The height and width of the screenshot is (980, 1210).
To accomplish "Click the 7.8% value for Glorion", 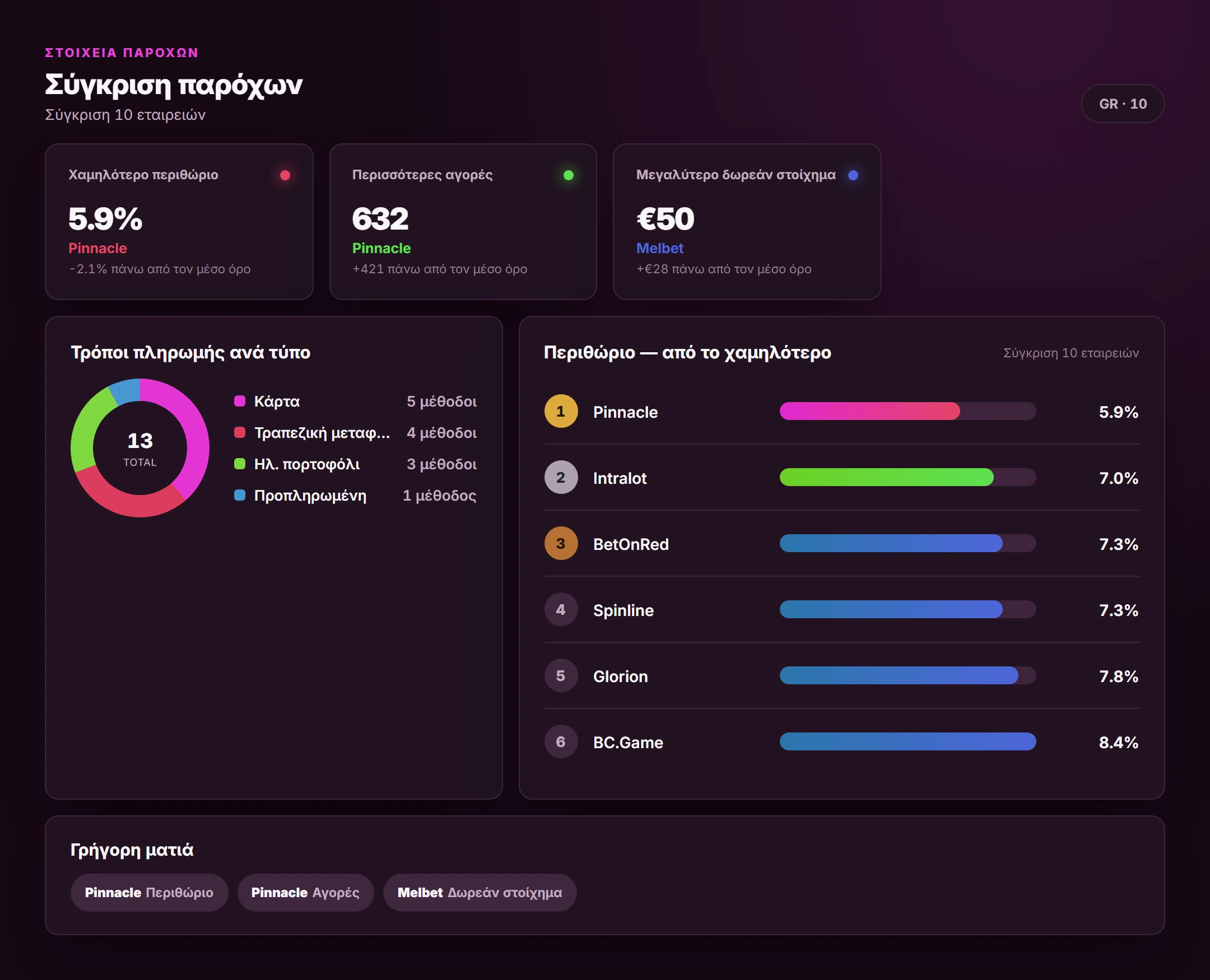I will click(x=1119, y=676).
